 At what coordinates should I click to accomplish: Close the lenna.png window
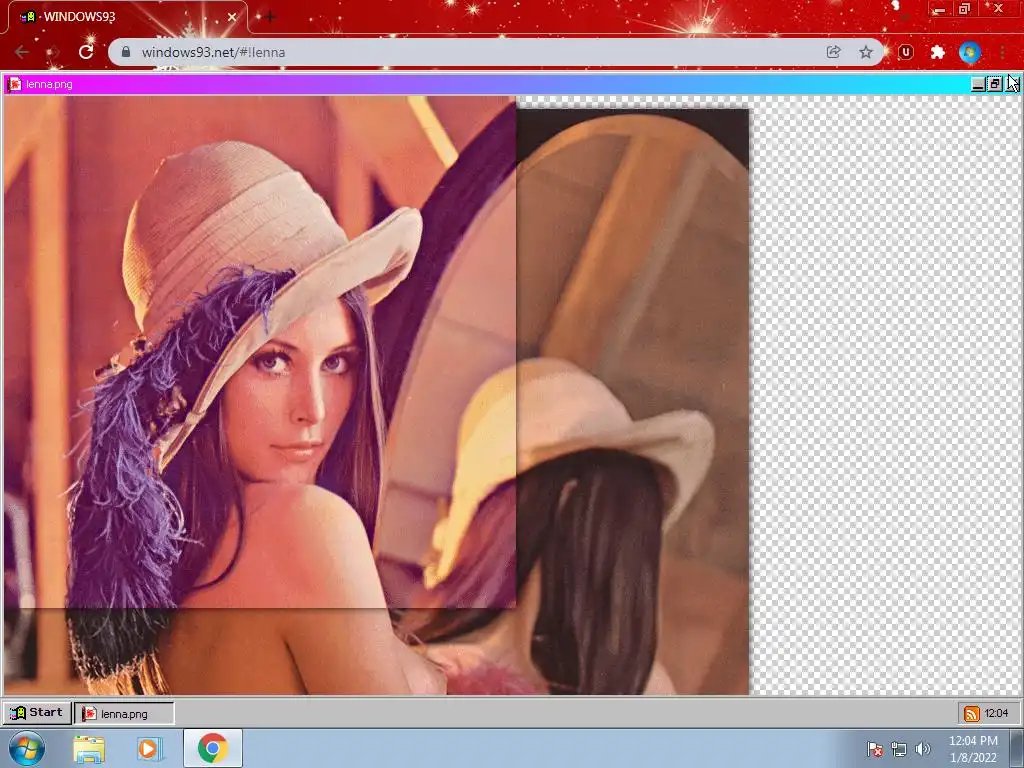pos(1011,84)
